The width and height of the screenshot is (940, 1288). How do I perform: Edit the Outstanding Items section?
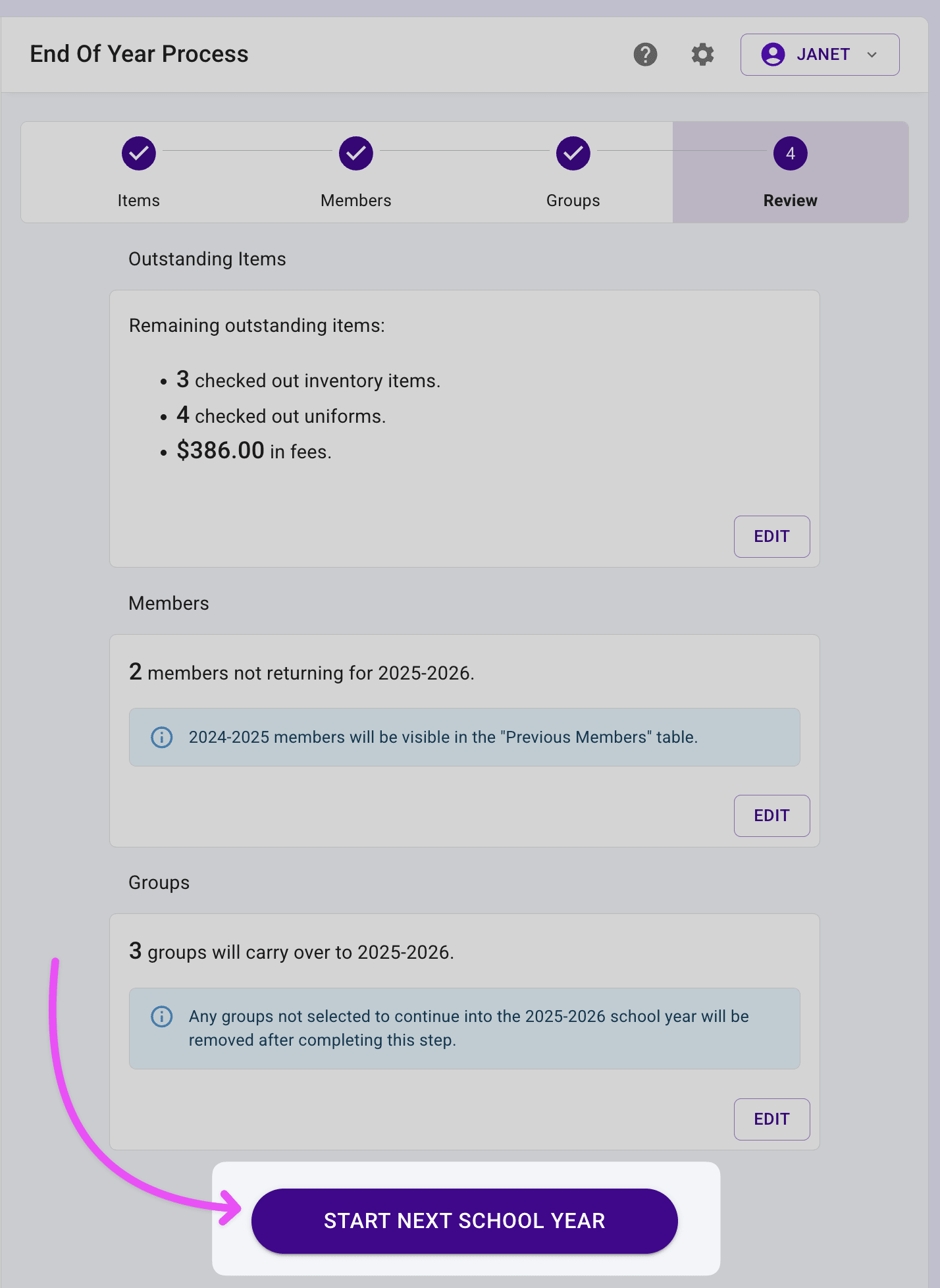771,537
